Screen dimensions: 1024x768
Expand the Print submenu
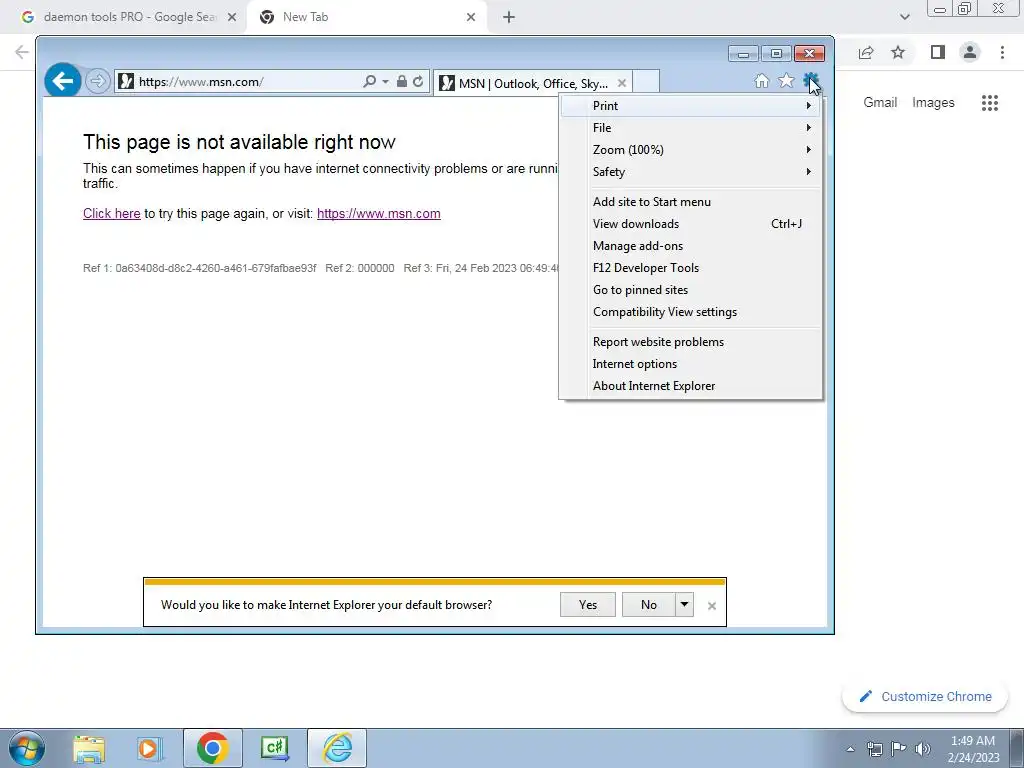pyautogui.click(x=692, y=106)
